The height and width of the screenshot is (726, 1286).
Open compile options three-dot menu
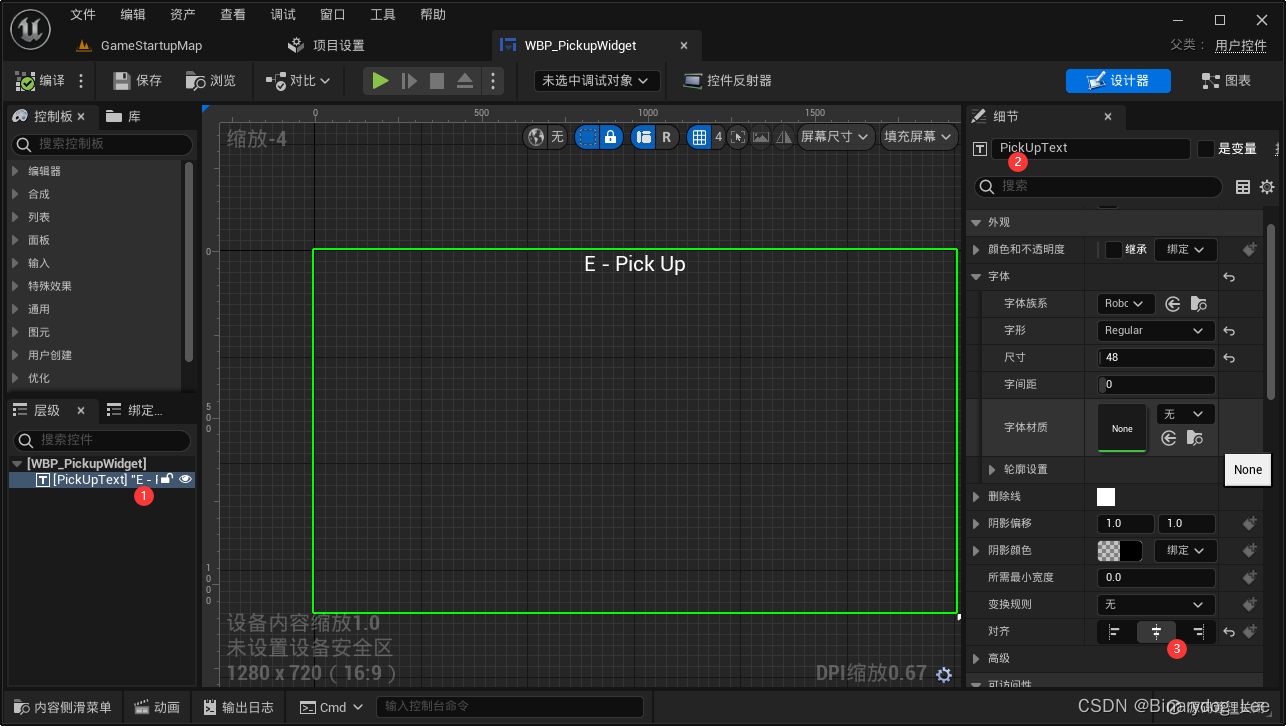(x=81, y=81)
